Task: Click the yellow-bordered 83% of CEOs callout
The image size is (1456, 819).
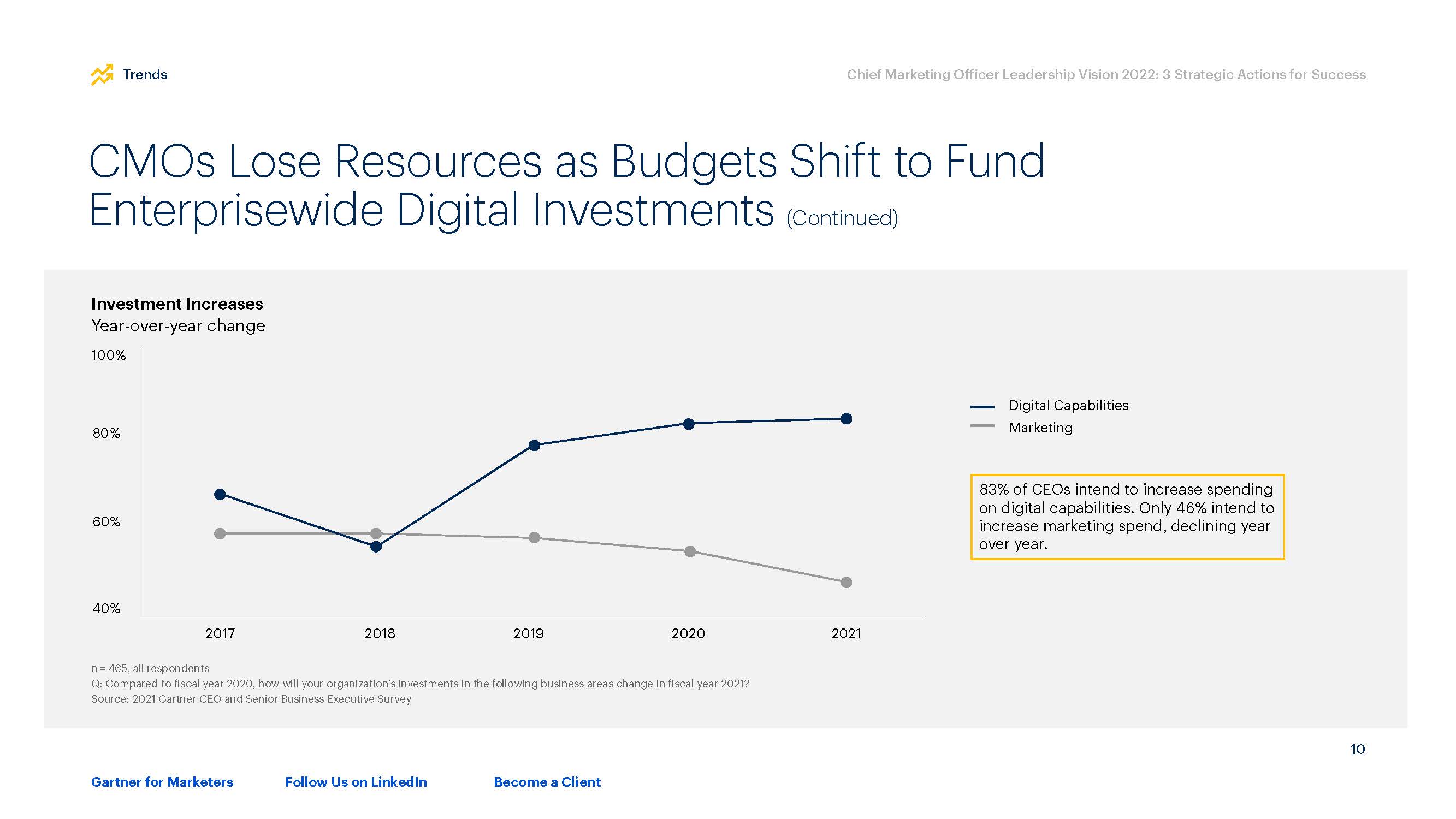Action: point(1127,517)
